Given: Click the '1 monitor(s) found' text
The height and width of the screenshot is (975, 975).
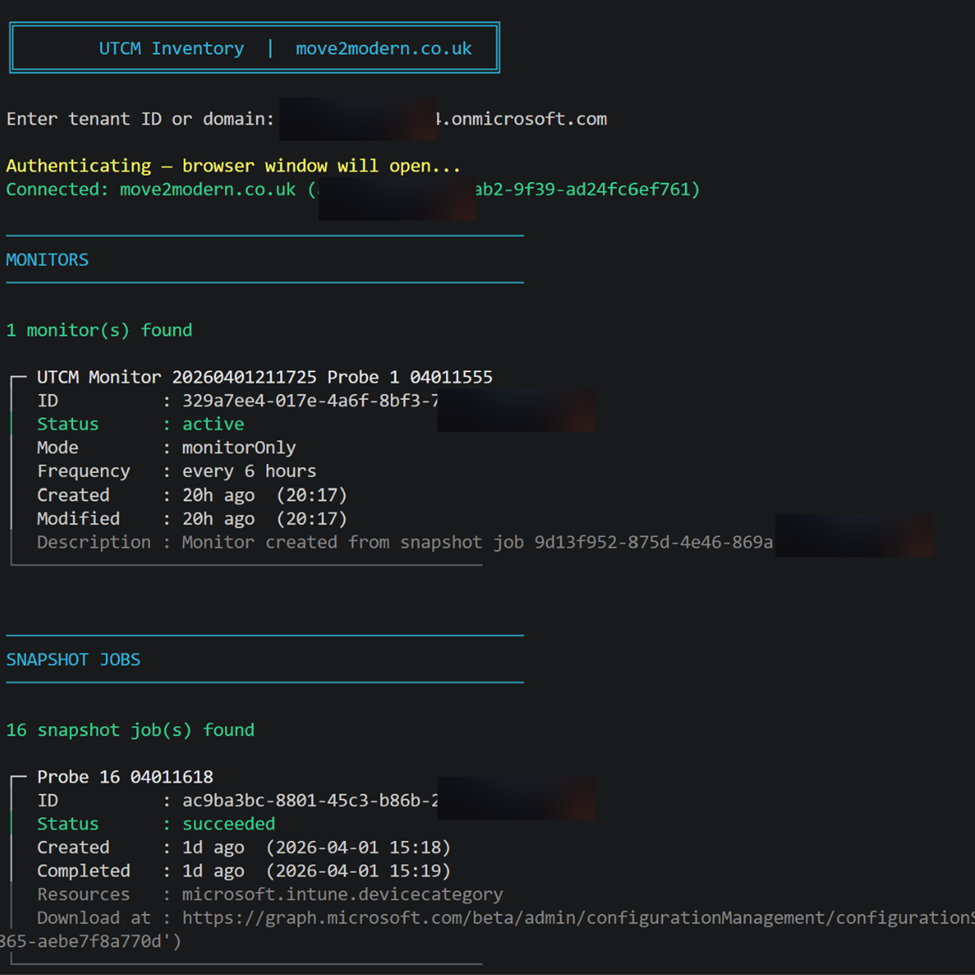Looking at the screenshot, I should coord(99,330).
